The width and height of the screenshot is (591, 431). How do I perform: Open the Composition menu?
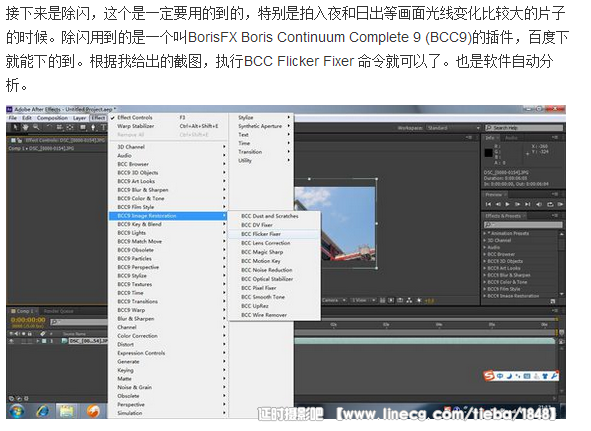pyautogui.click(x=52, y=118)
